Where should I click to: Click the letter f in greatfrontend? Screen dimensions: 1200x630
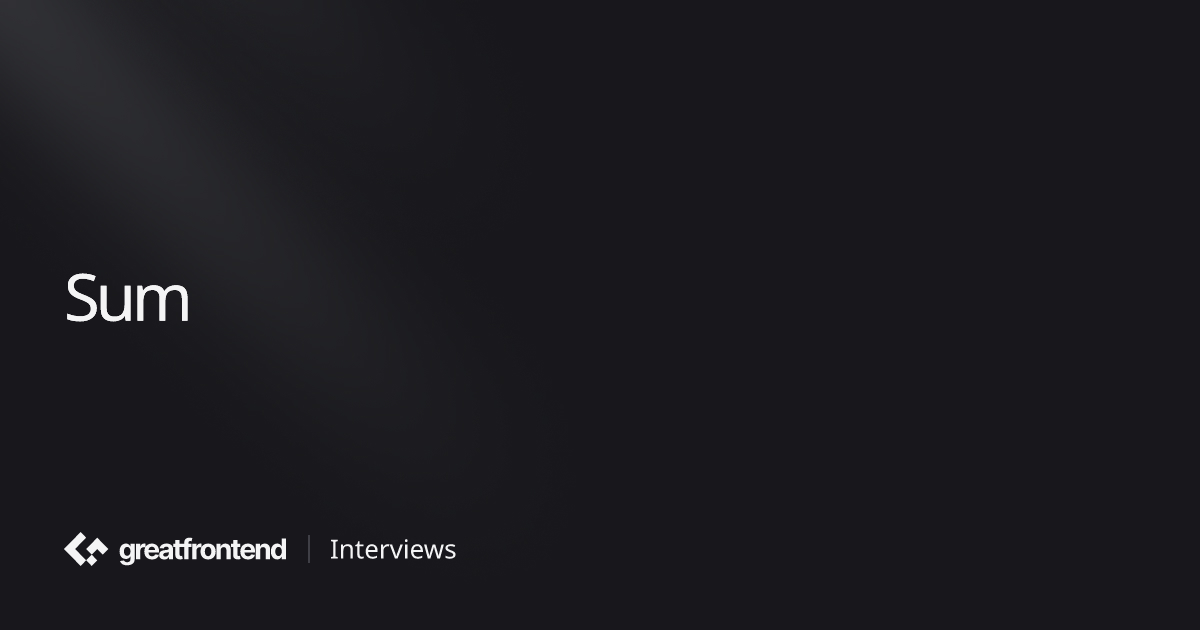point(186,549)
